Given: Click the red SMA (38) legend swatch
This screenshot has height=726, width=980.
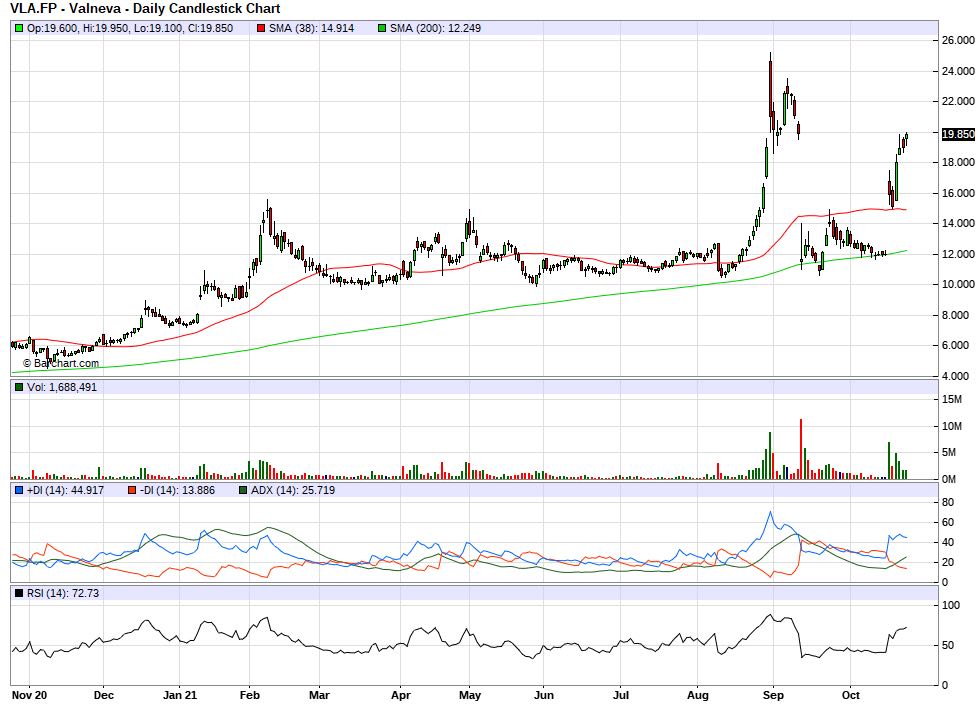Looking at the screenshot, I should click(261, 28).
